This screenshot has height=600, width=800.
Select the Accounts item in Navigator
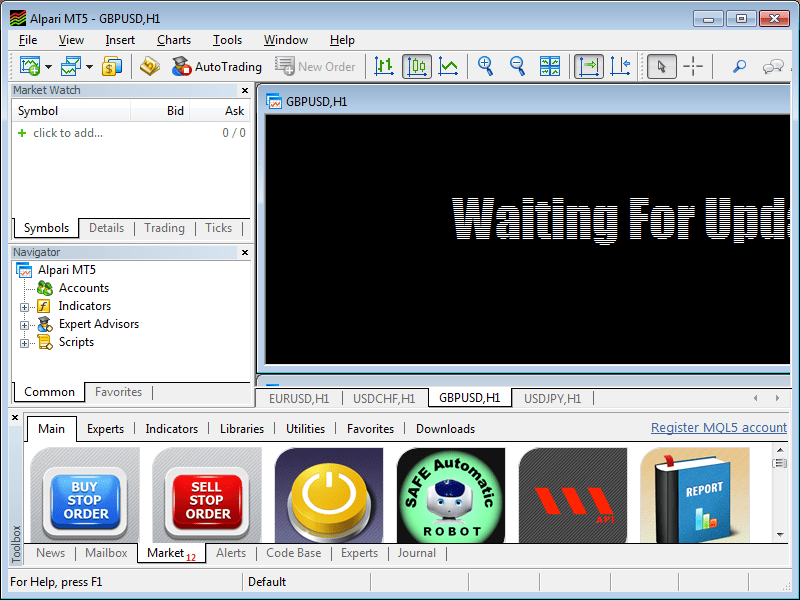point(83,288)
